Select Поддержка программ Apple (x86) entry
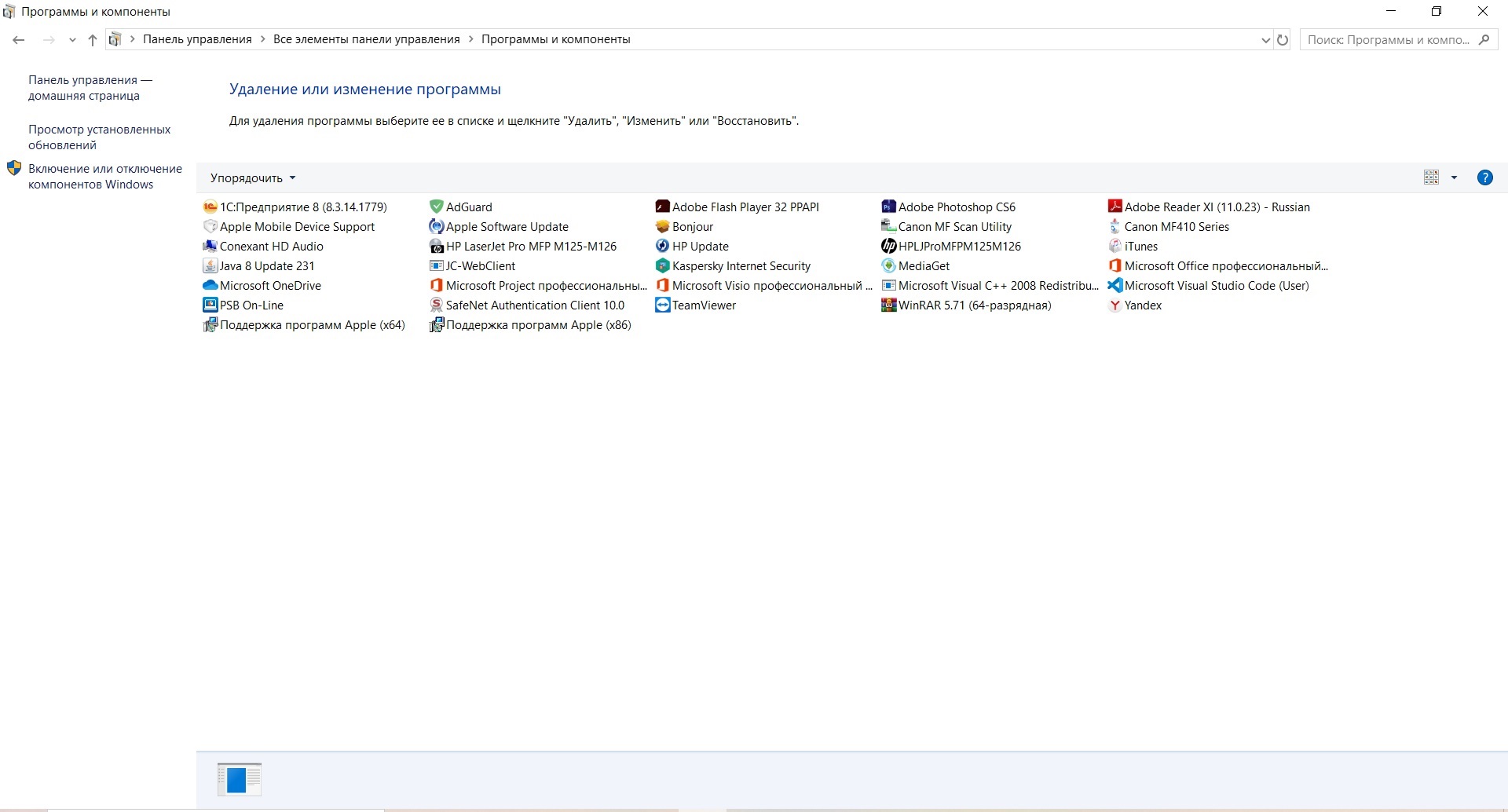The image size is (1508, 812). point(530,325)
